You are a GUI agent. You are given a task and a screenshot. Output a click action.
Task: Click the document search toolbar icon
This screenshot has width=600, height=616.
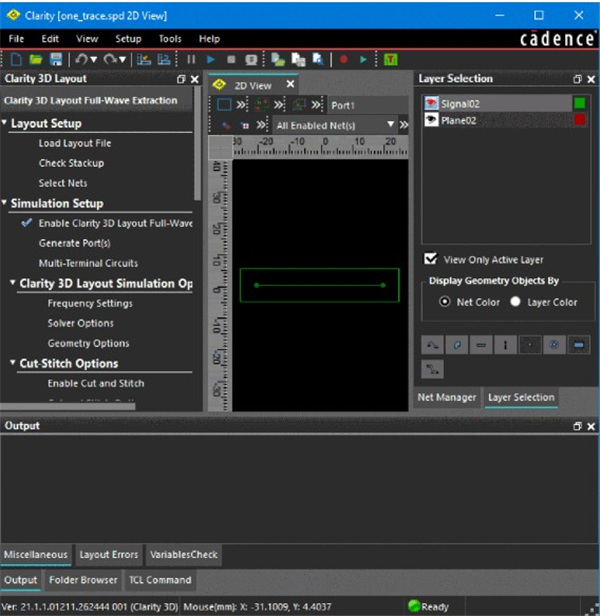tap(317, 60)
